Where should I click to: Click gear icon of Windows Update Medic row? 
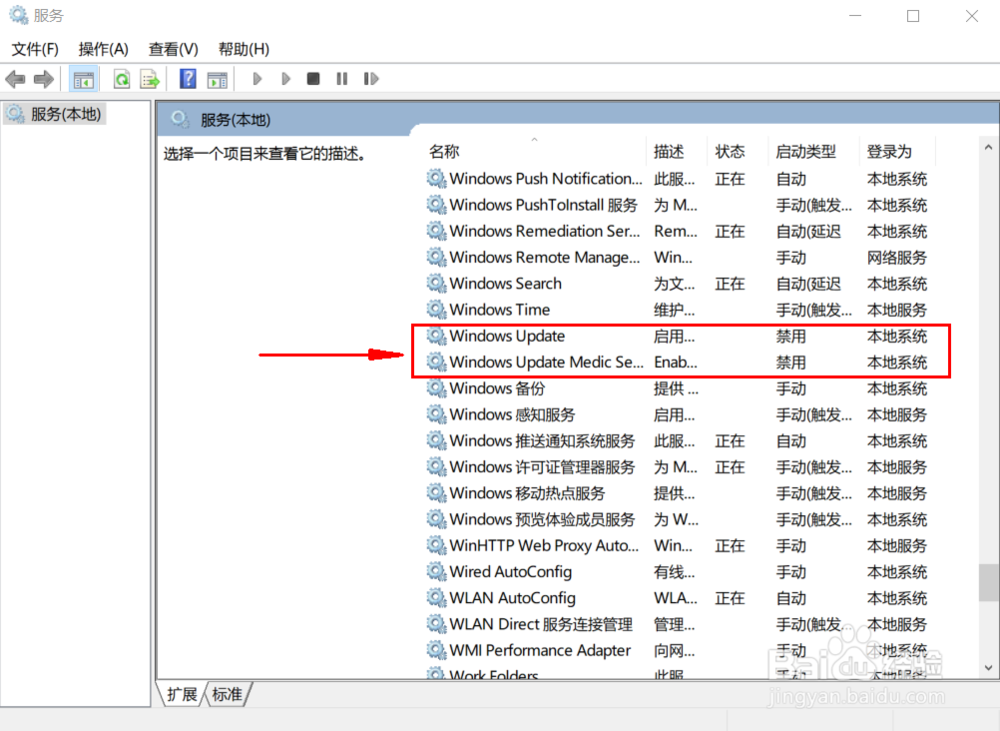click(x=436, y=362)
